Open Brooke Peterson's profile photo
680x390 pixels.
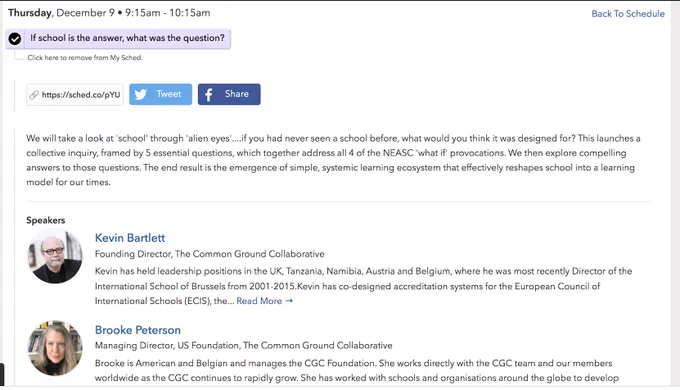(55, 348)
